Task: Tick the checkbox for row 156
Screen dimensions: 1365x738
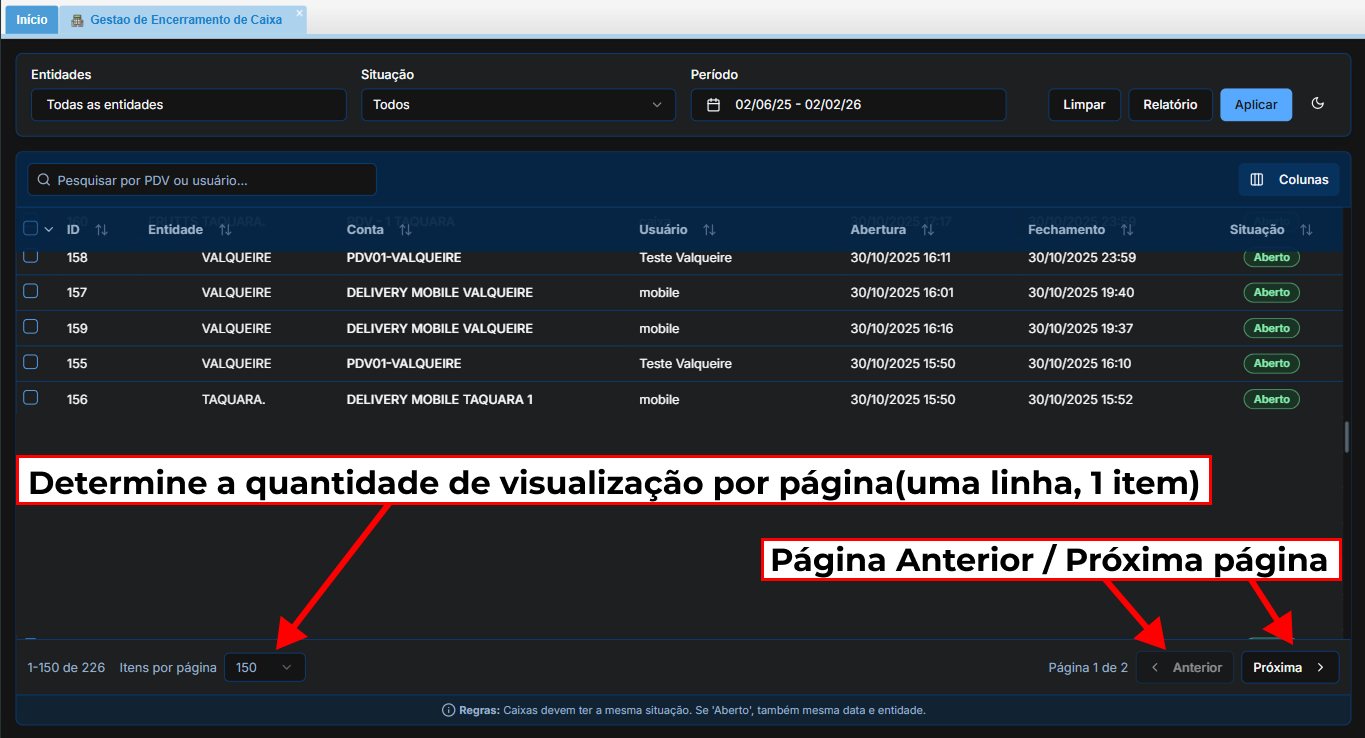Action: [x=31, y=398]
